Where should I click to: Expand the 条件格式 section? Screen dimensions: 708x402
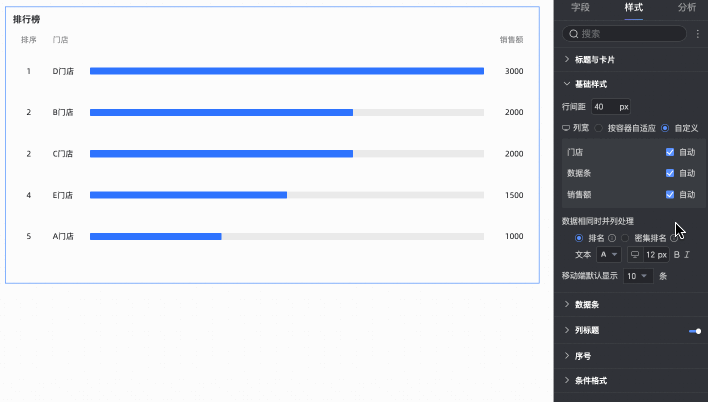590,381
